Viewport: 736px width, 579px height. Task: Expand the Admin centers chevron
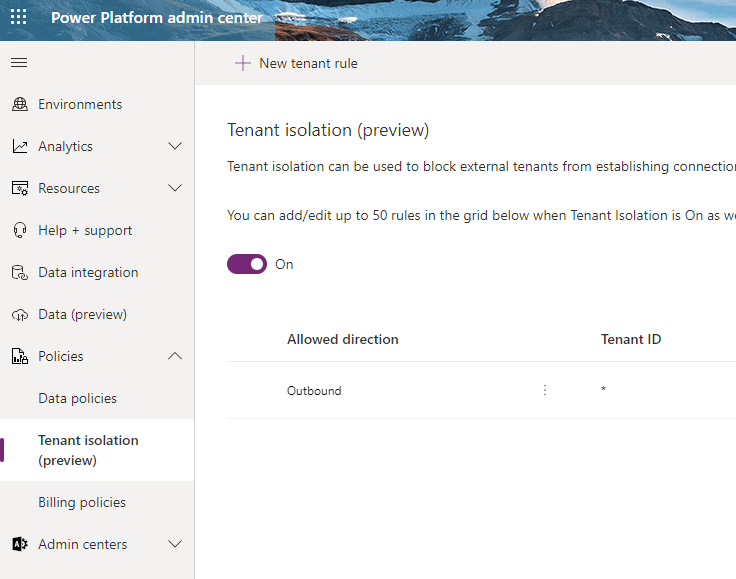[x=175, y=545]
